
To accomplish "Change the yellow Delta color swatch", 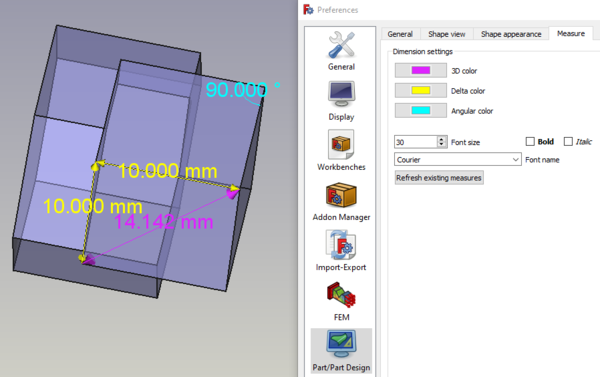I will pyautogui.click(x=421, y=90).
